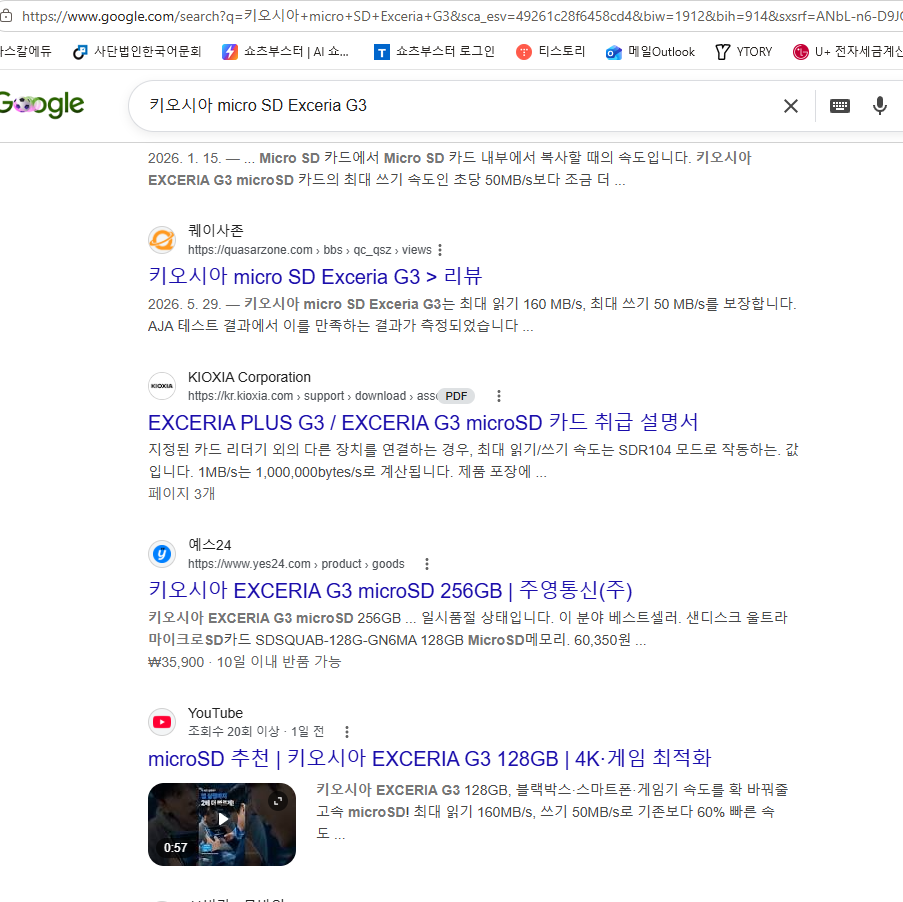Screen dimensions: 903x902
Task: Open 키오시아 EXCERIA G3 microSD 256GB result
Action: [x=390, y=591]
